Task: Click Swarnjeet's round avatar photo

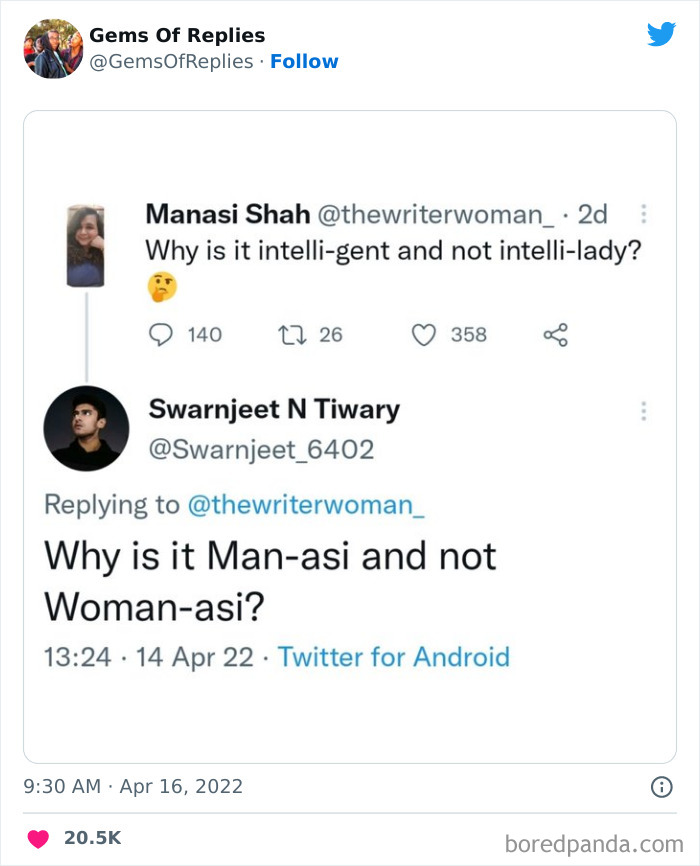Action: point(87,428)
